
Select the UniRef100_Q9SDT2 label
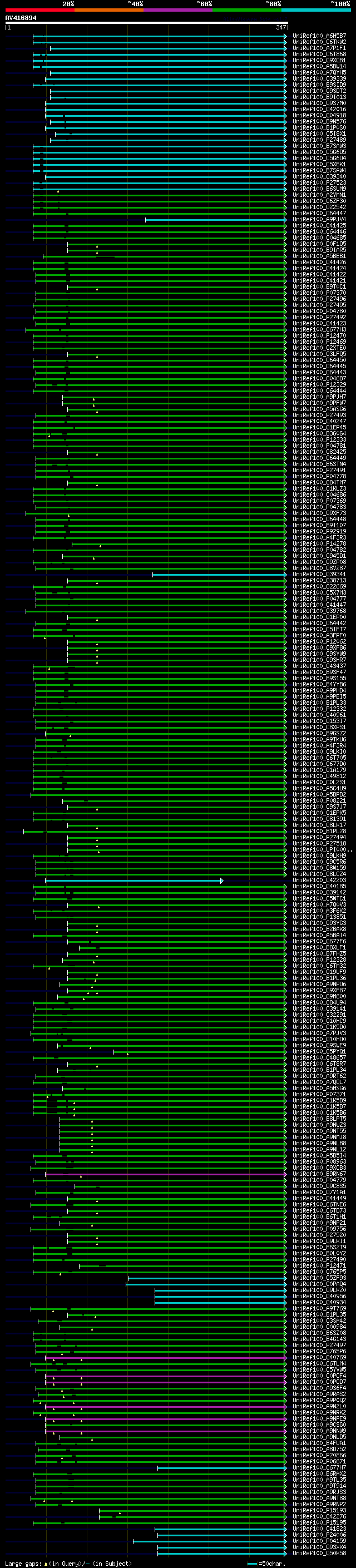(x=319, y=91)
